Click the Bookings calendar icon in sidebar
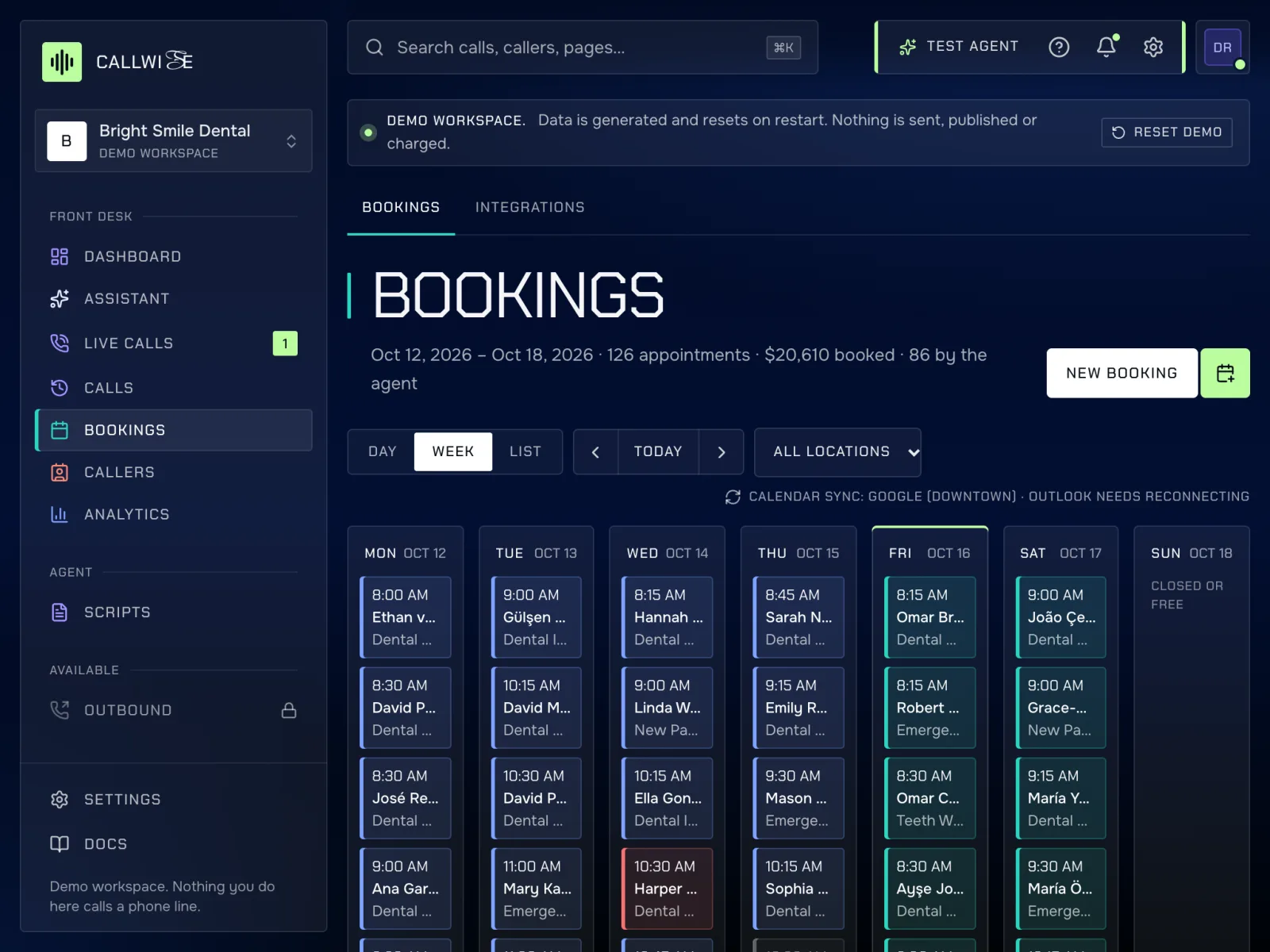This screenshot has width=1270, height=952. point(60,430)
